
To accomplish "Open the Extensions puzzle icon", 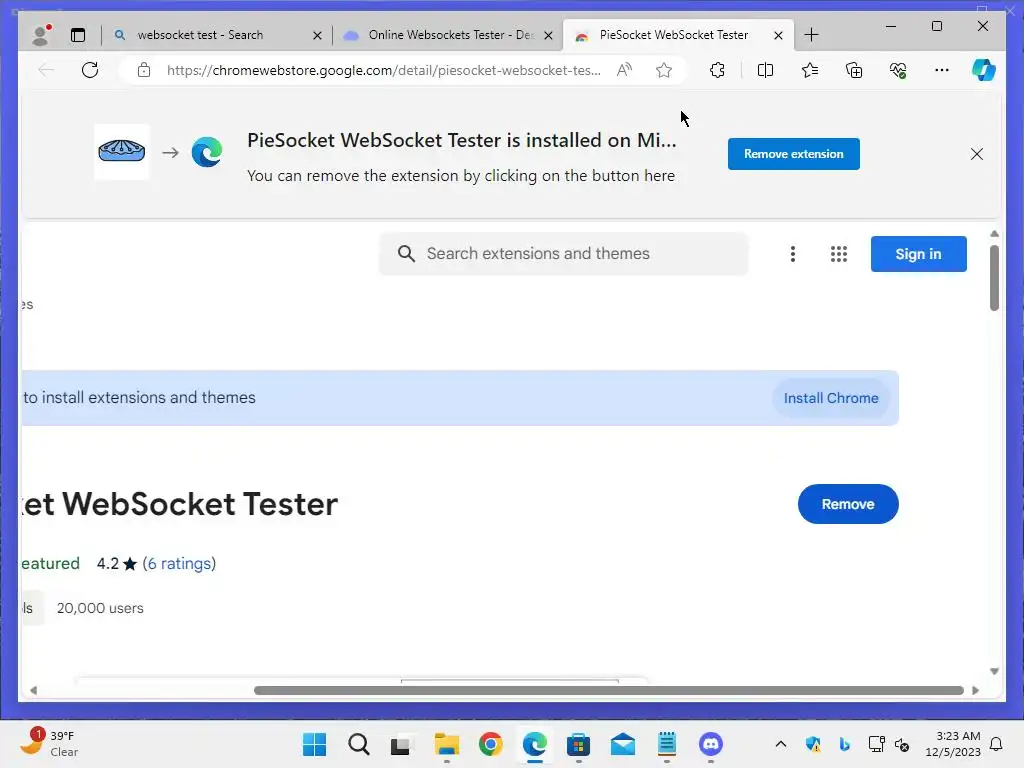I will tap(717, 70).
